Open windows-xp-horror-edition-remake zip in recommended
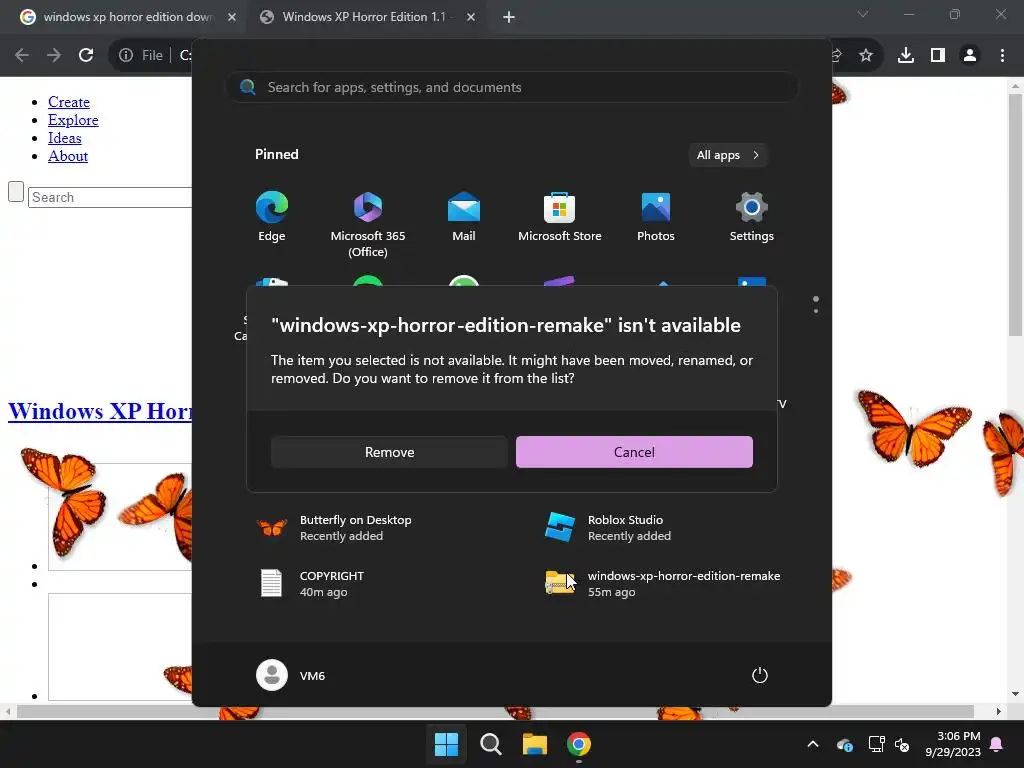Viewport: 1024px width, 768px height. click(661, 584)
